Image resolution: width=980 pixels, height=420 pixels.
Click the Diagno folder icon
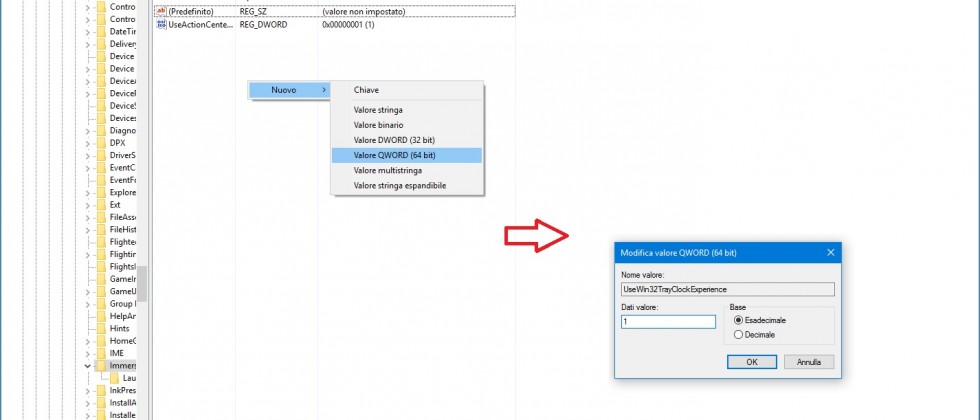point(101,131)
